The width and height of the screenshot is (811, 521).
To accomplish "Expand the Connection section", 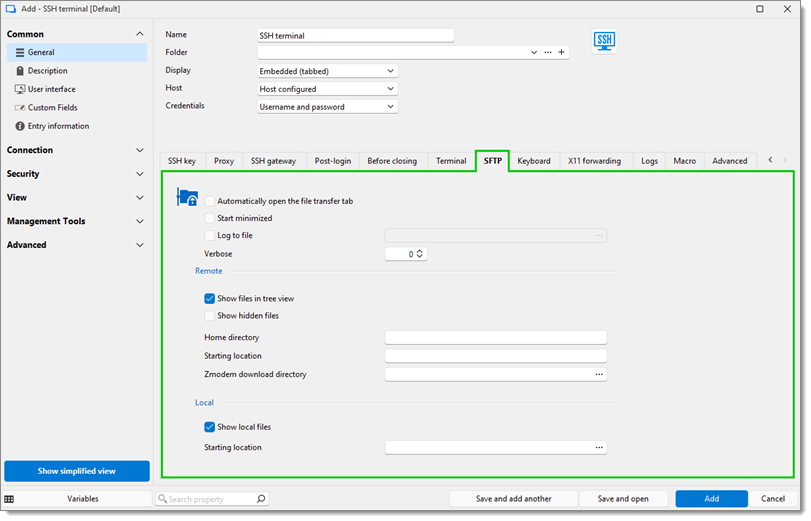I will point(140,150).
